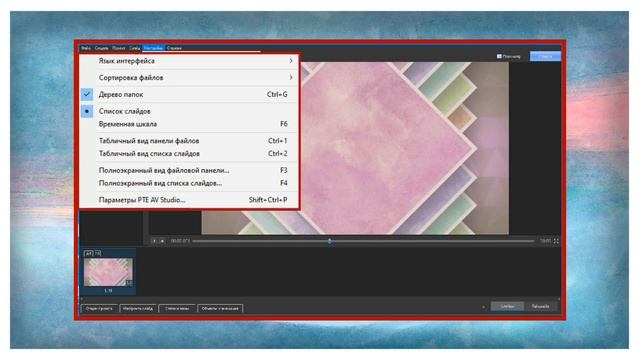The image size is (640, 360).
Task: Switch to the Слайды view tab
Action: click(x=507, y=306)
